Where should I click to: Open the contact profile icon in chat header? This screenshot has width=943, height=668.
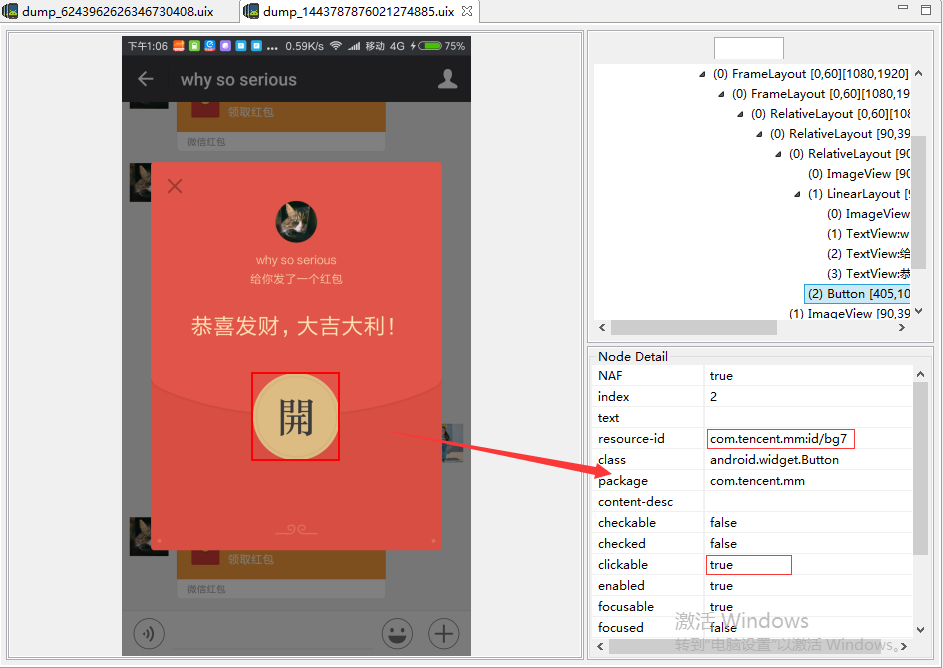(447, 79)
